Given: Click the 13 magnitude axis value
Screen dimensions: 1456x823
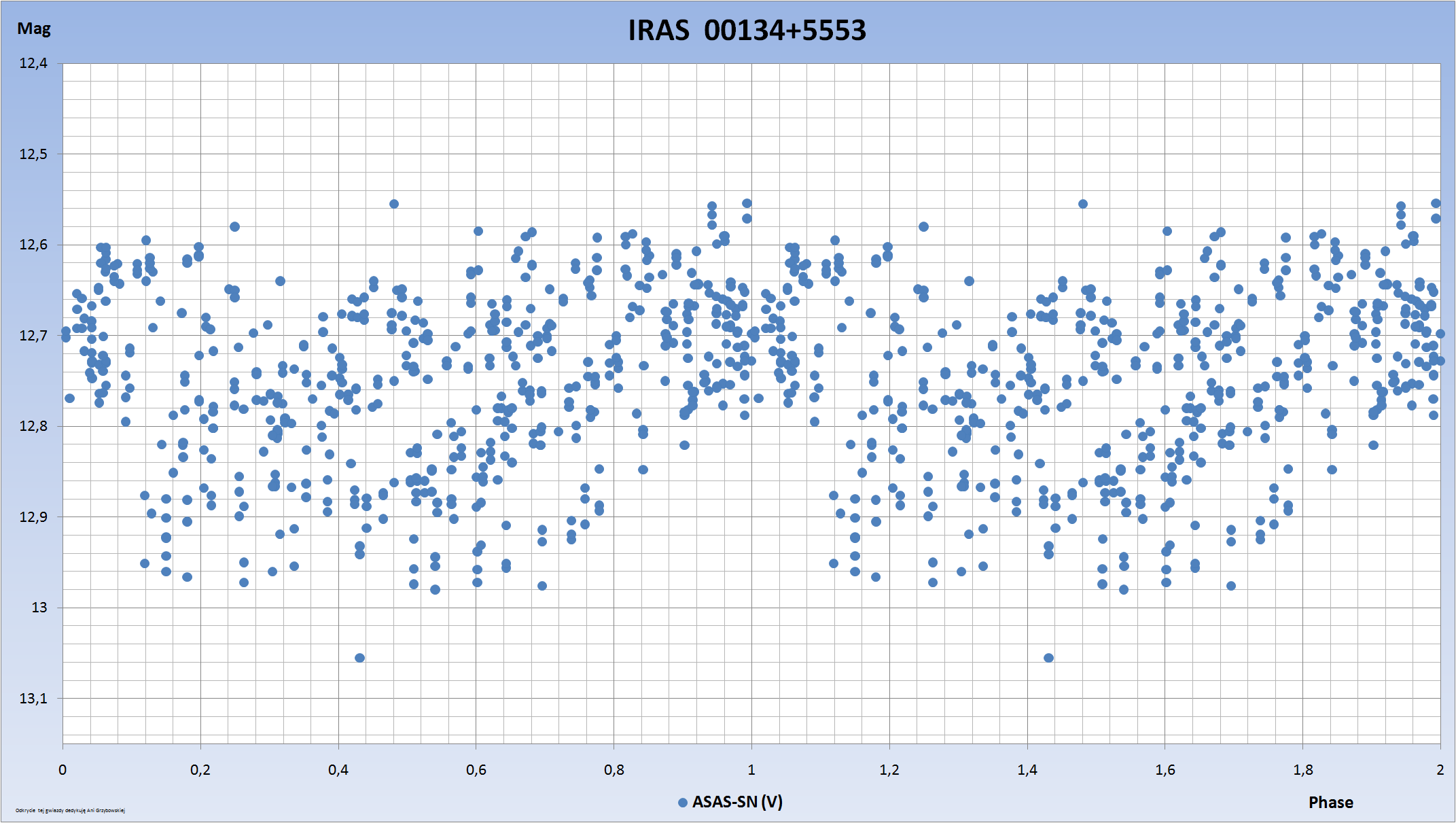Looking at the screenshot, I should (39, 608).
